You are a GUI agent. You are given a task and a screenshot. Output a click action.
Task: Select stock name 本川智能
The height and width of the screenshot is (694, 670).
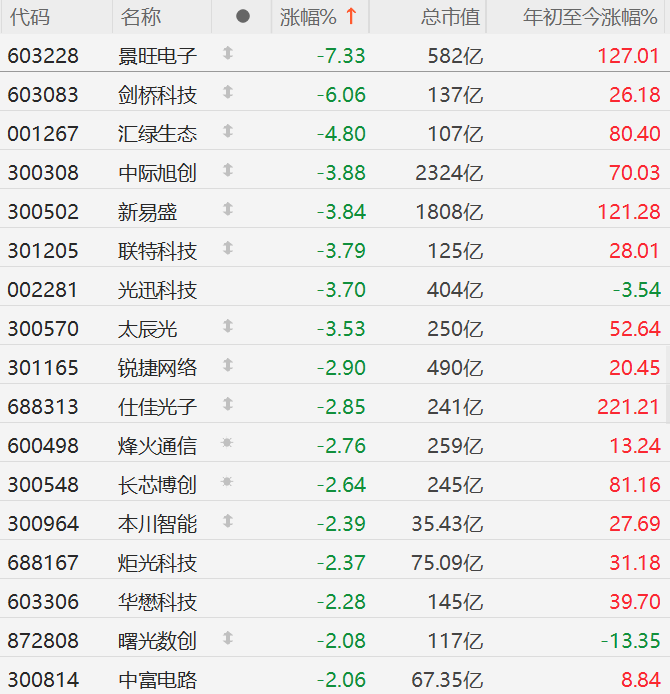point(157,524)
